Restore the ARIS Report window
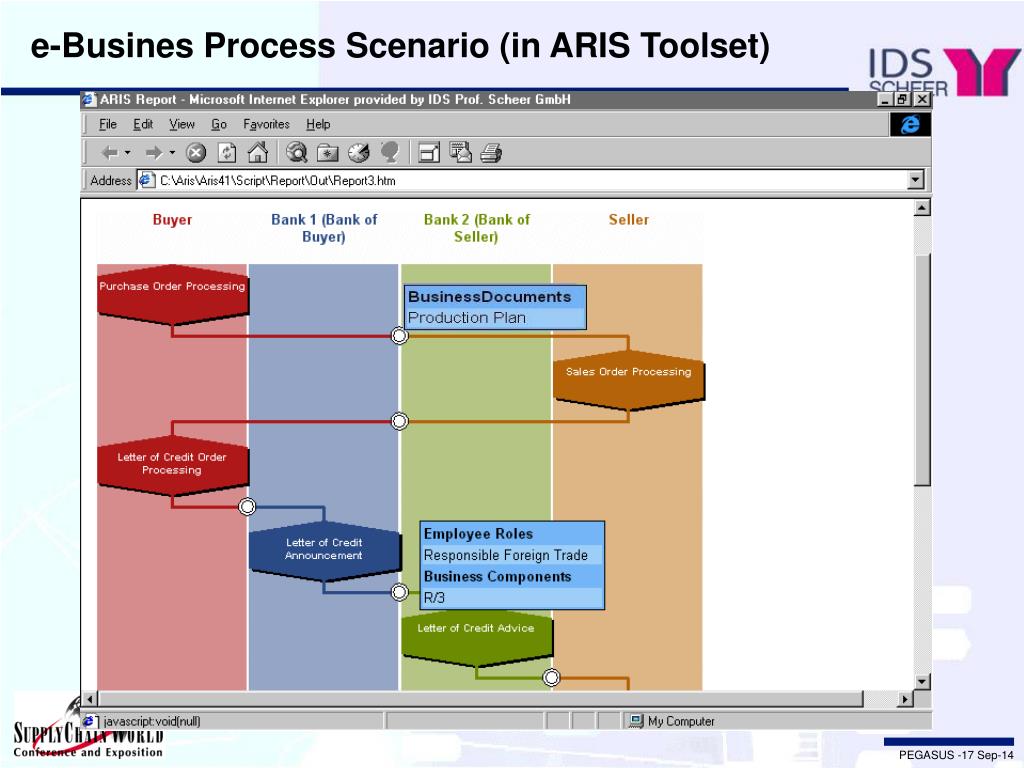The height and width of the screenshot is (768, 1024). (903, 99)
